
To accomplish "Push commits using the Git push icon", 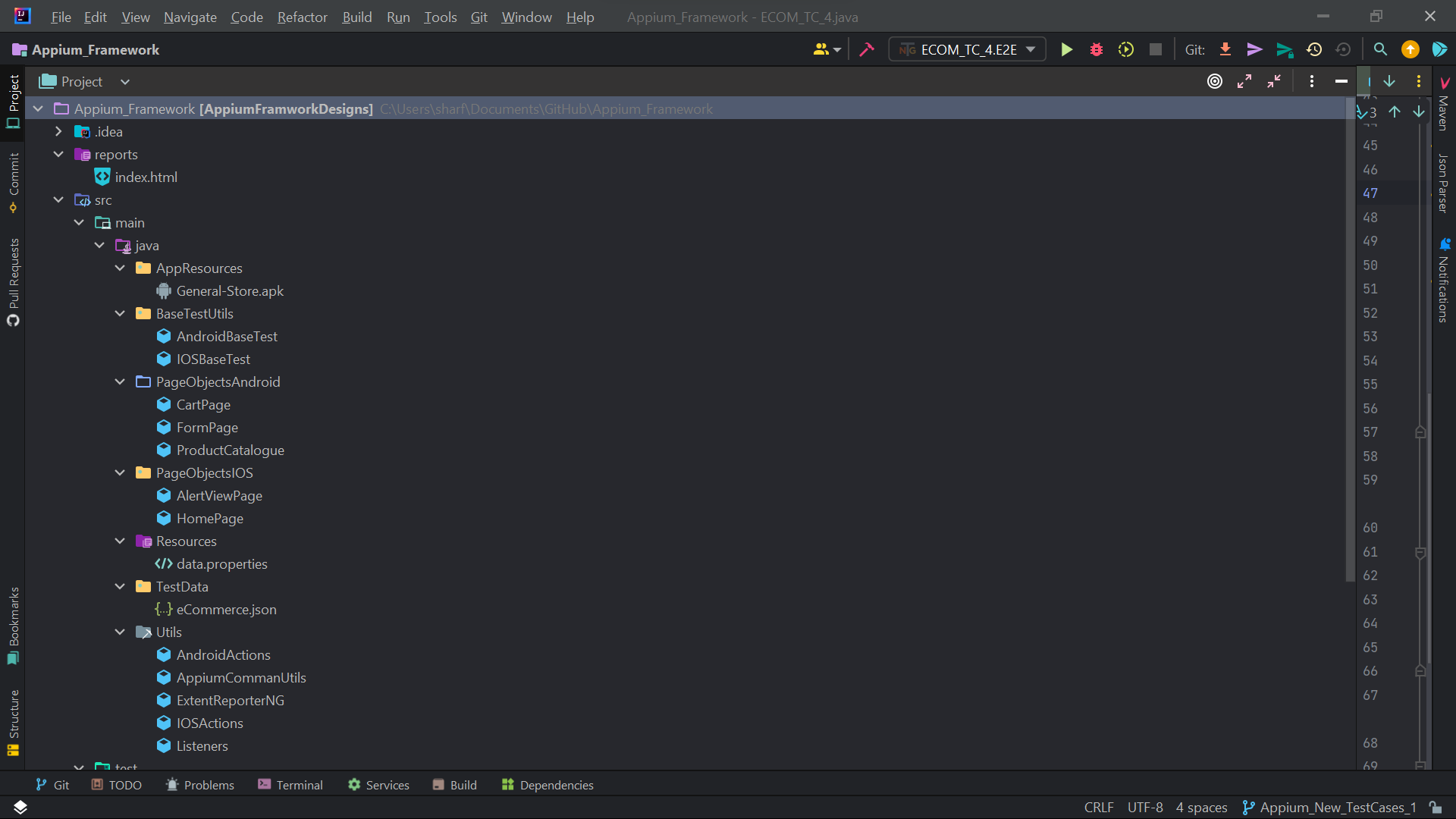I will (x=1255, y=49).
